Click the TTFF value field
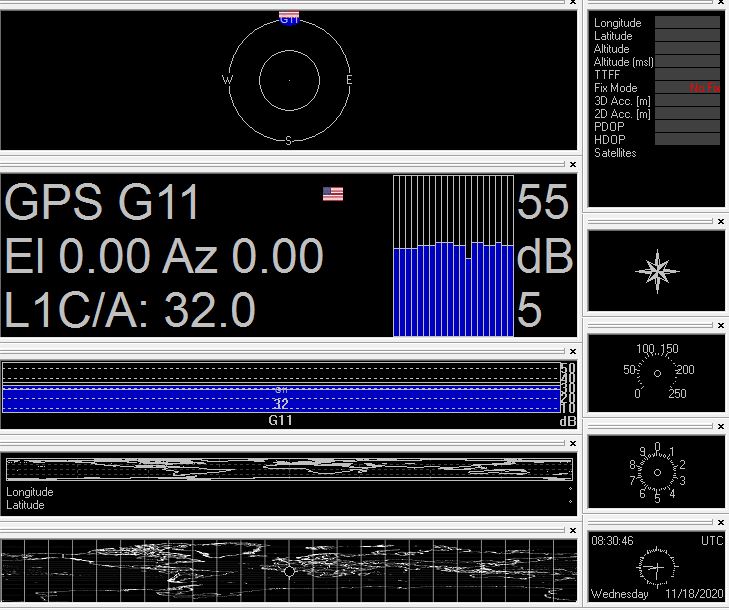The image size is (729, 610). [x=687, y=75]
